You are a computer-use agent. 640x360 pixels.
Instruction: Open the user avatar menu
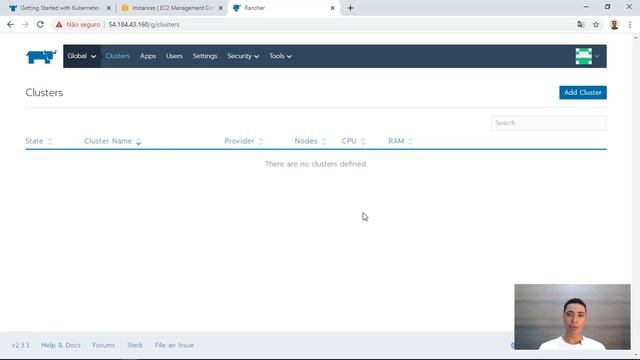[587, 56]
